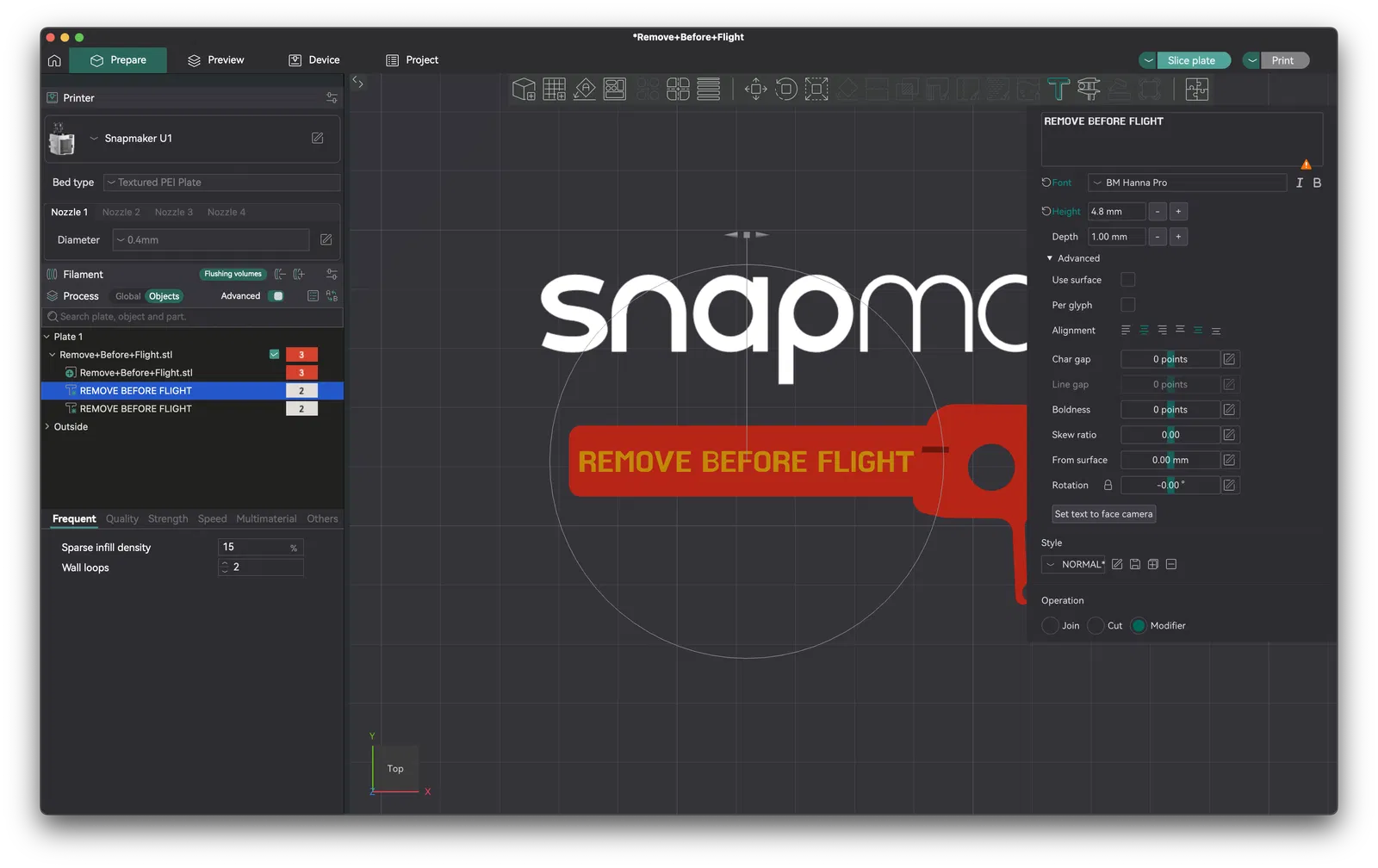This screenshot has height=868, width=1378.
Task: Expand the Outside tree node
Action: 47,427
